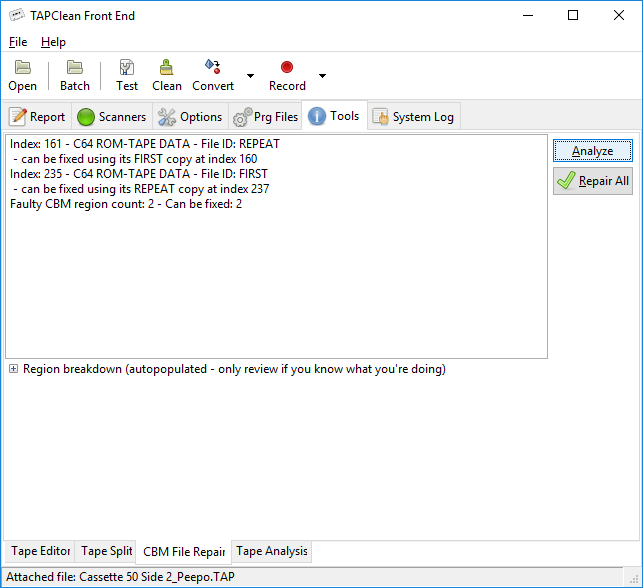Switch to the Scanners tab
This screenshot has height=588, width=643.
112,117
